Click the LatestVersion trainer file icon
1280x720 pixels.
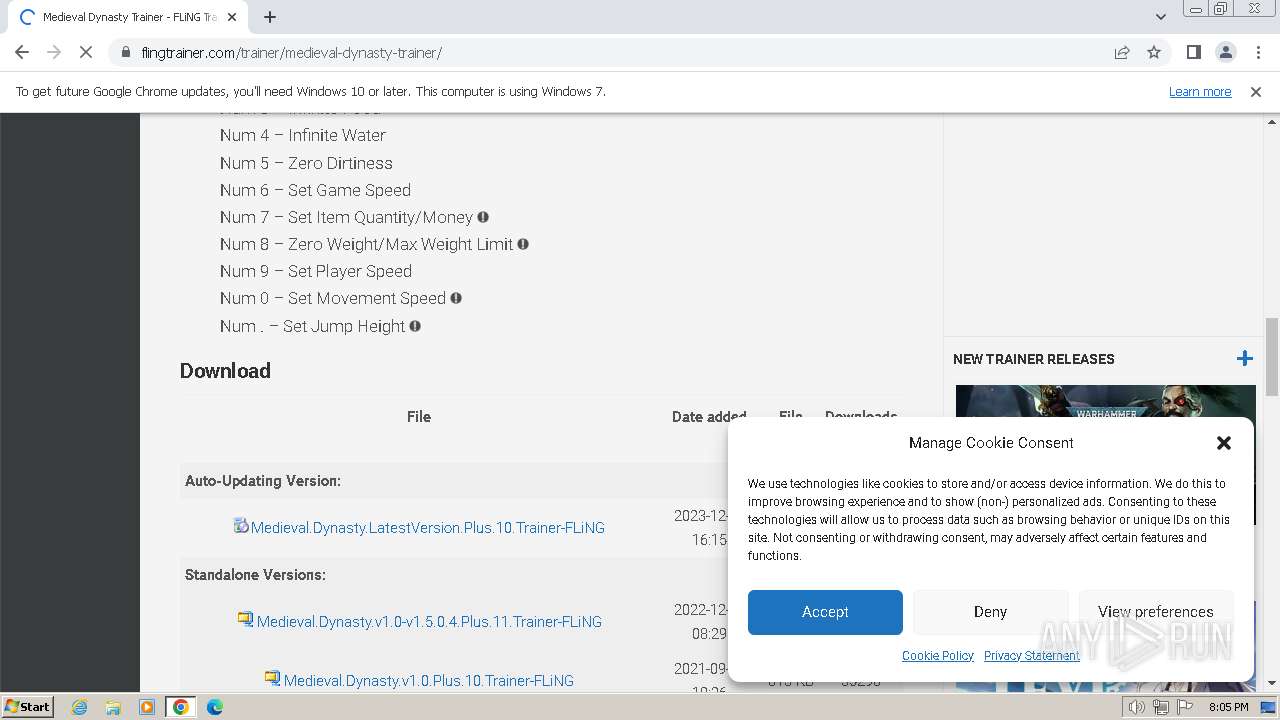(x=241, y=525)
